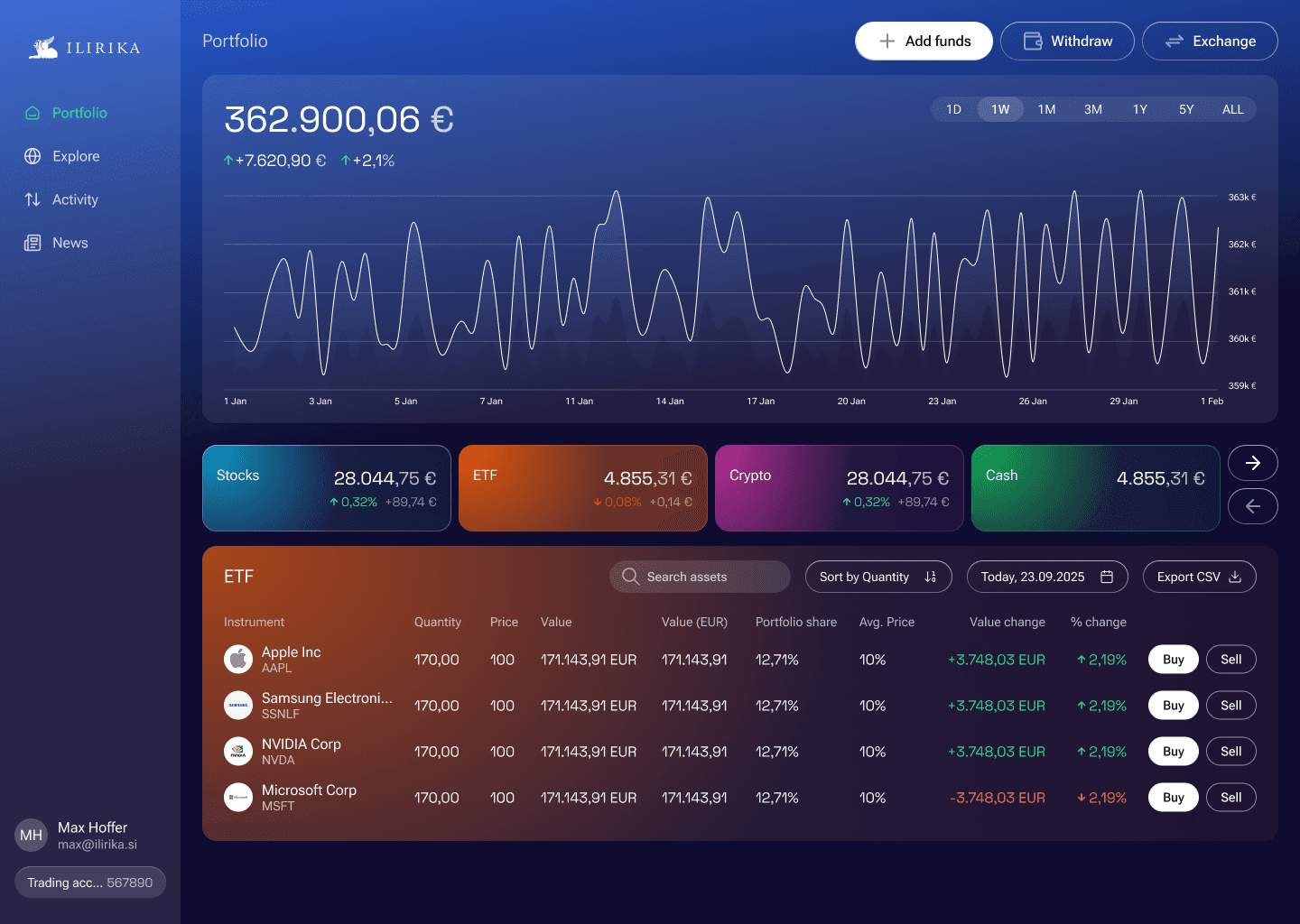The width and height of the screenshot is (1300, 924).
Task: Click the magnifier icon in Search assets
Action: click(630, 577)
